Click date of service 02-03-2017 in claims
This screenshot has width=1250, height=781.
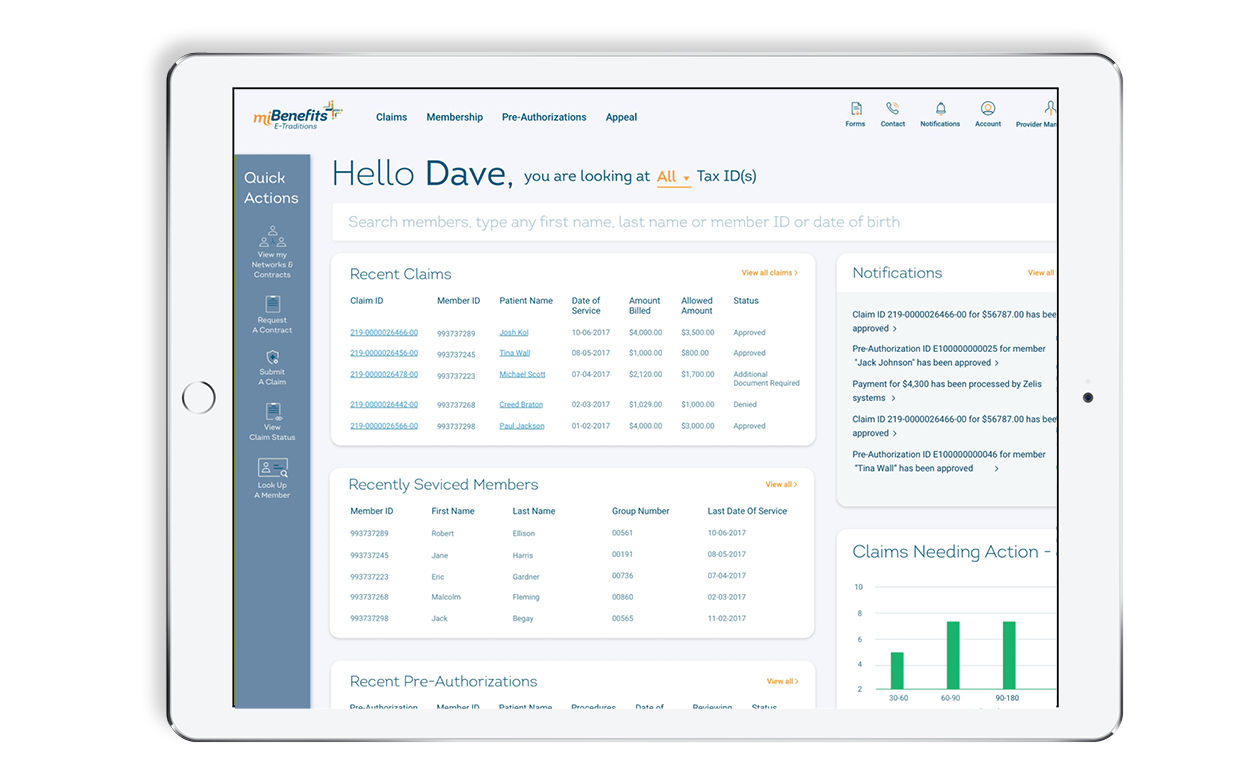pos(591,405)
